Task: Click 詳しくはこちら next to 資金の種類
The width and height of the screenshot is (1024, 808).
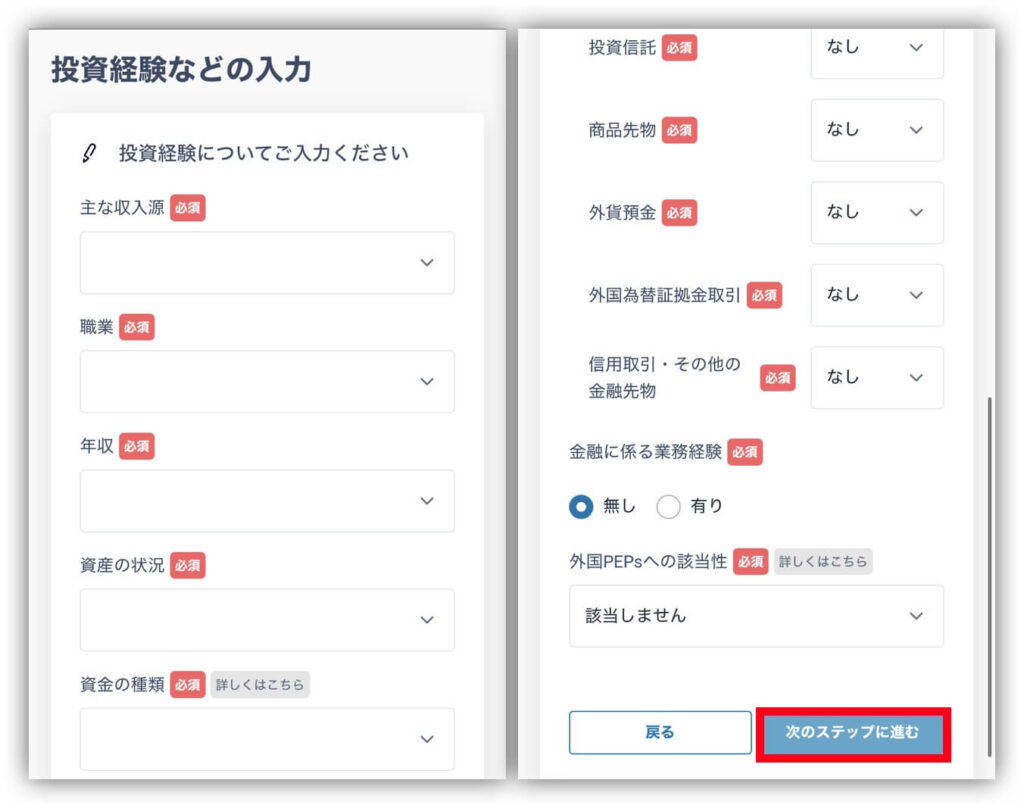Action: coord(260,685)
